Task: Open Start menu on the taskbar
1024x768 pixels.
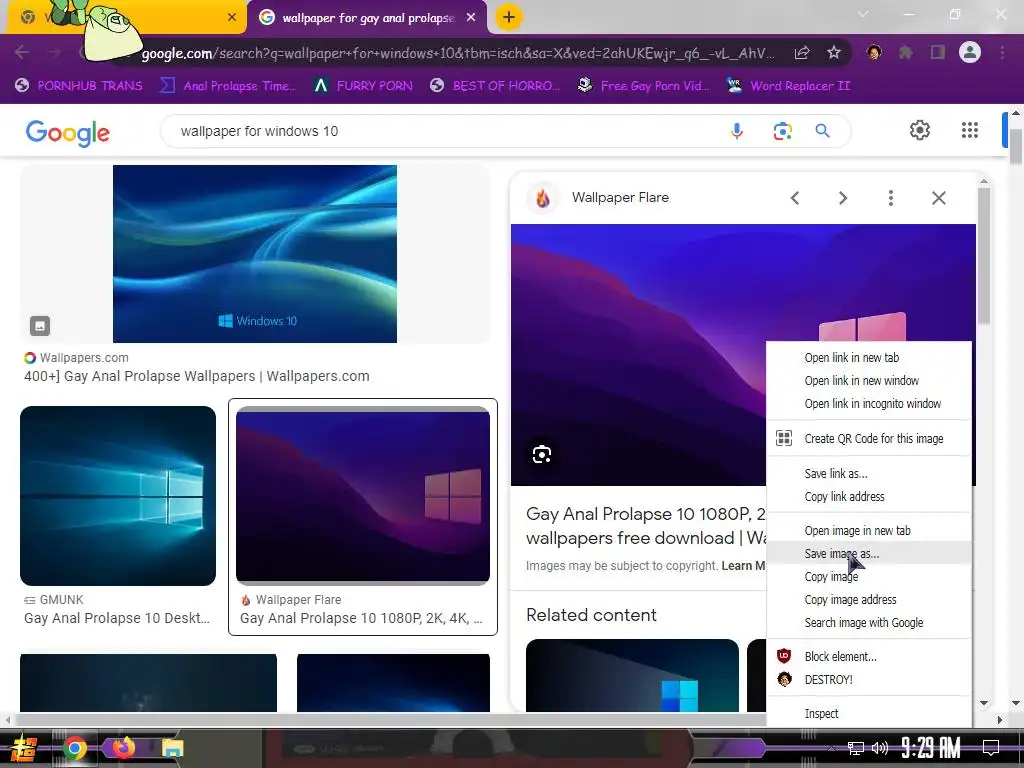Action: (x=24, y=748)
